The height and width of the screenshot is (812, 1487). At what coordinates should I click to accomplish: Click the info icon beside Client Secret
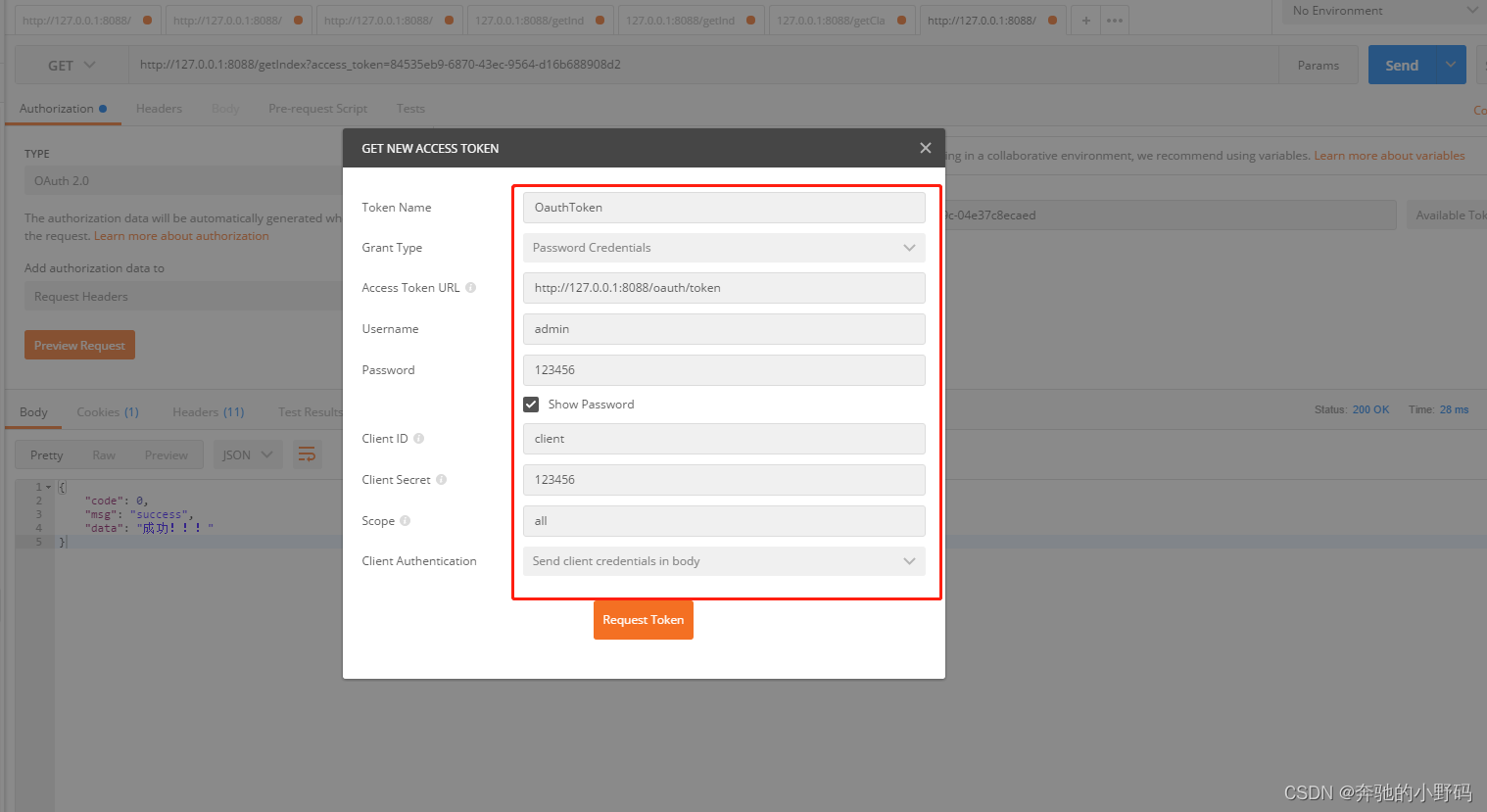[441, 479]
